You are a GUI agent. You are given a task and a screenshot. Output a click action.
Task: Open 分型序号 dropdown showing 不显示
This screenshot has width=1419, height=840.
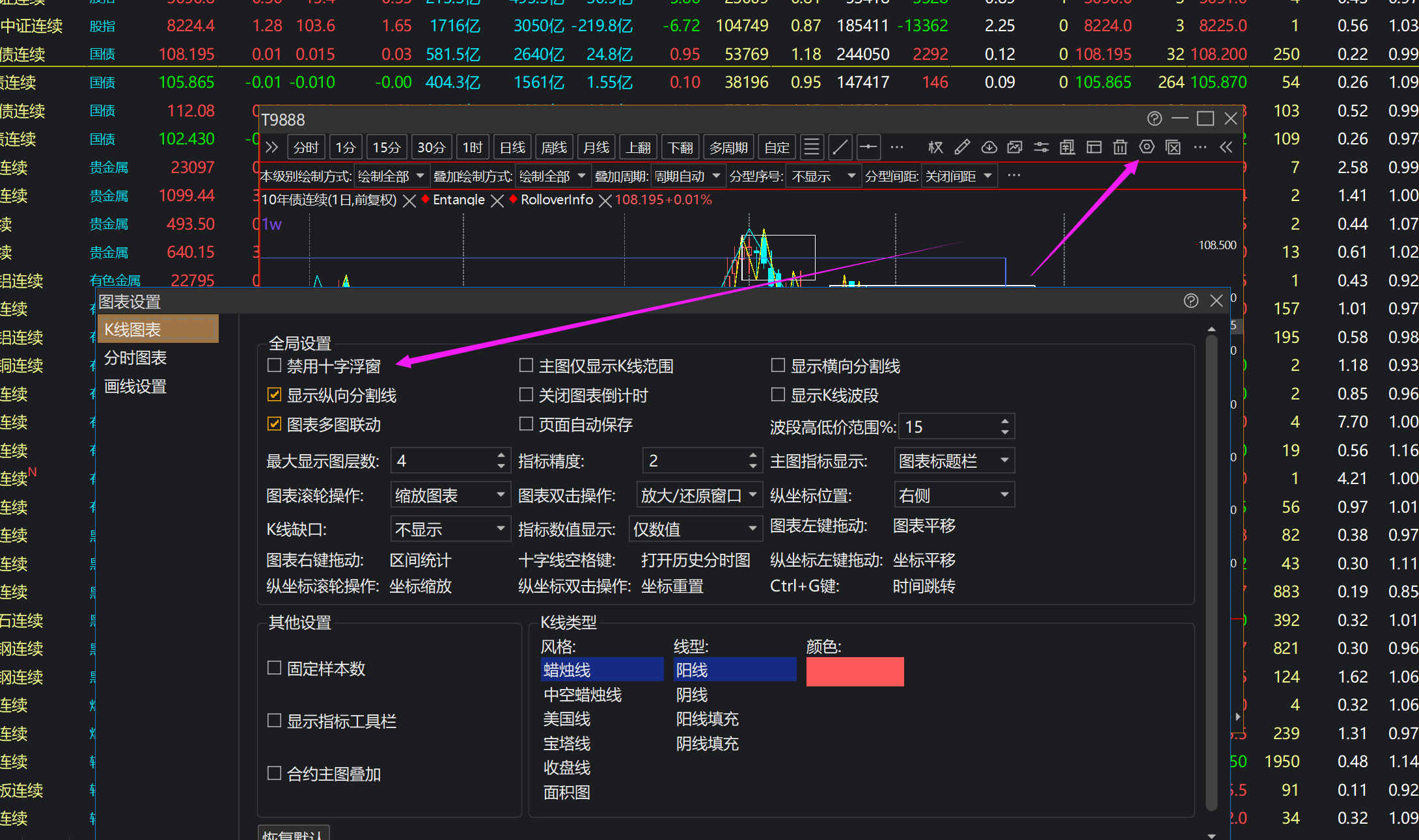823,176
